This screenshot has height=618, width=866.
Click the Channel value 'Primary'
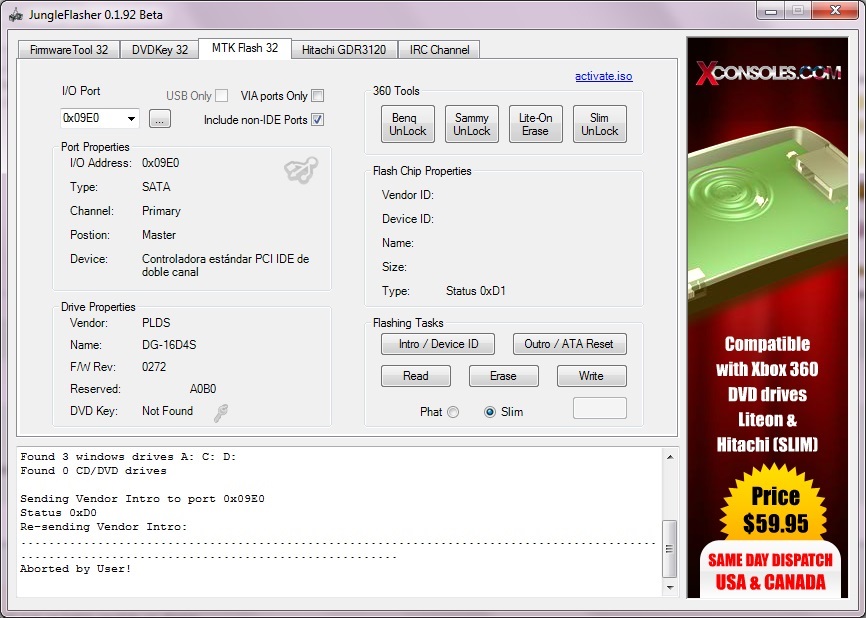click(x=161, y=211)
